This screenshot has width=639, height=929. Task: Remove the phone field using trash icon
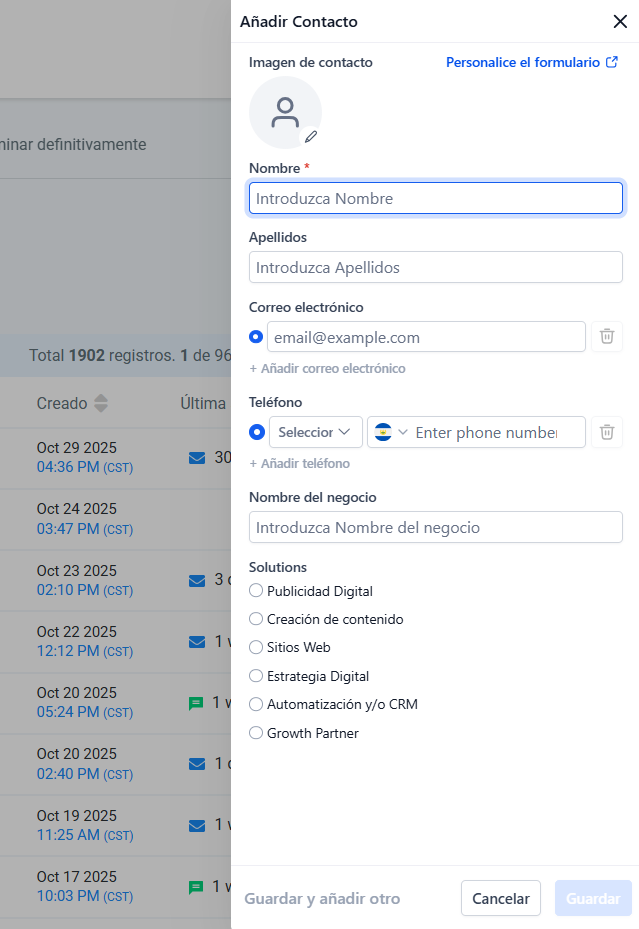click(607, 432)
